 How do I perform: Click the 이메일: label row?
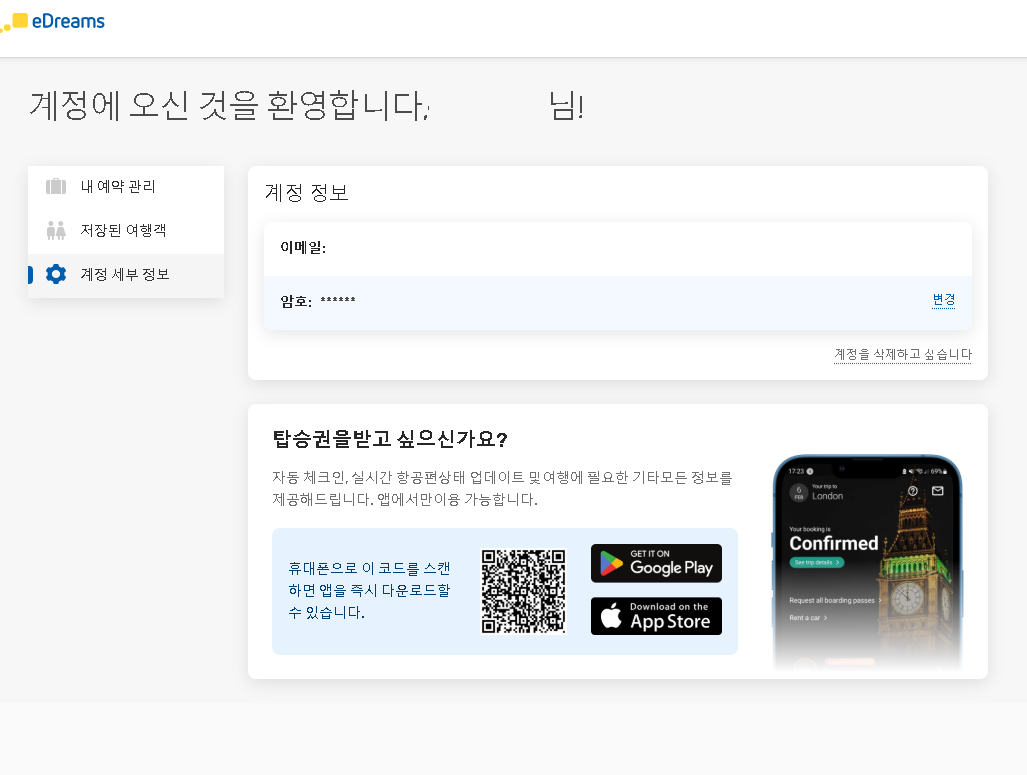618,248
